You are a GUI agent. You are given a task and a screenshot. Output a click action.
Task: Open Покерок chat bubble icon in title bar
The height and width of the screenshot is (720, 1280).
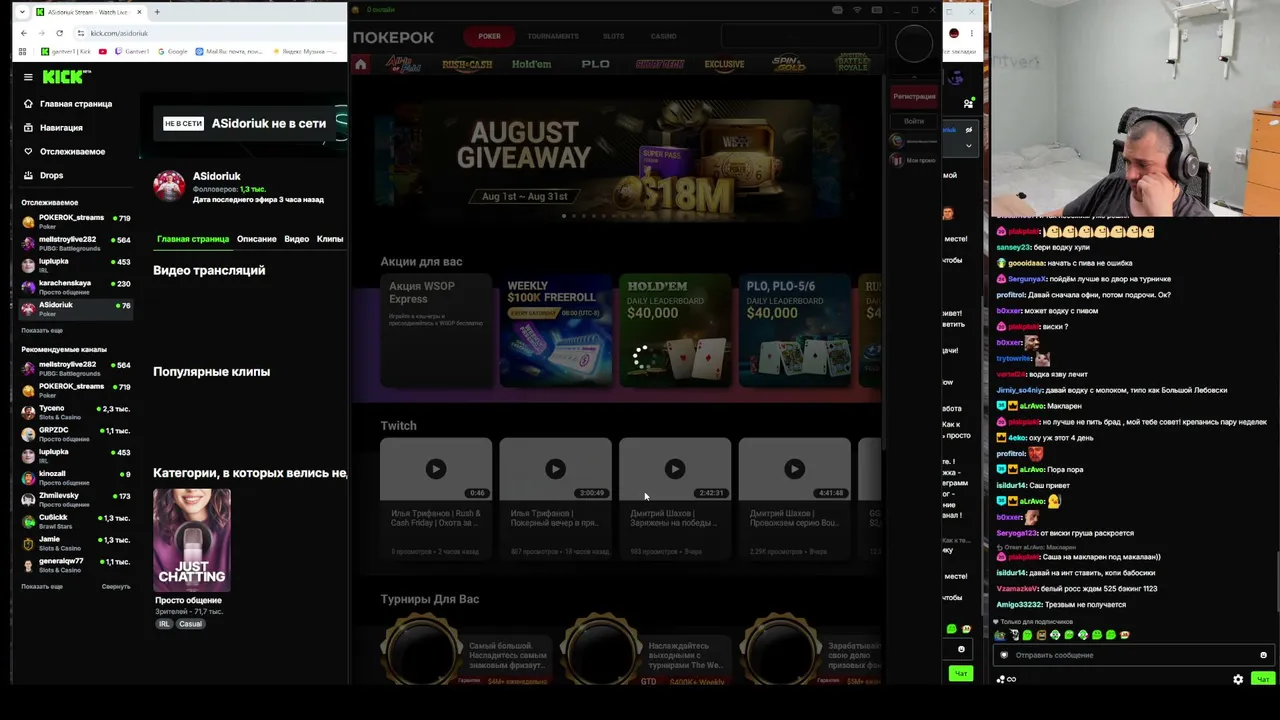tap(838, 10)
